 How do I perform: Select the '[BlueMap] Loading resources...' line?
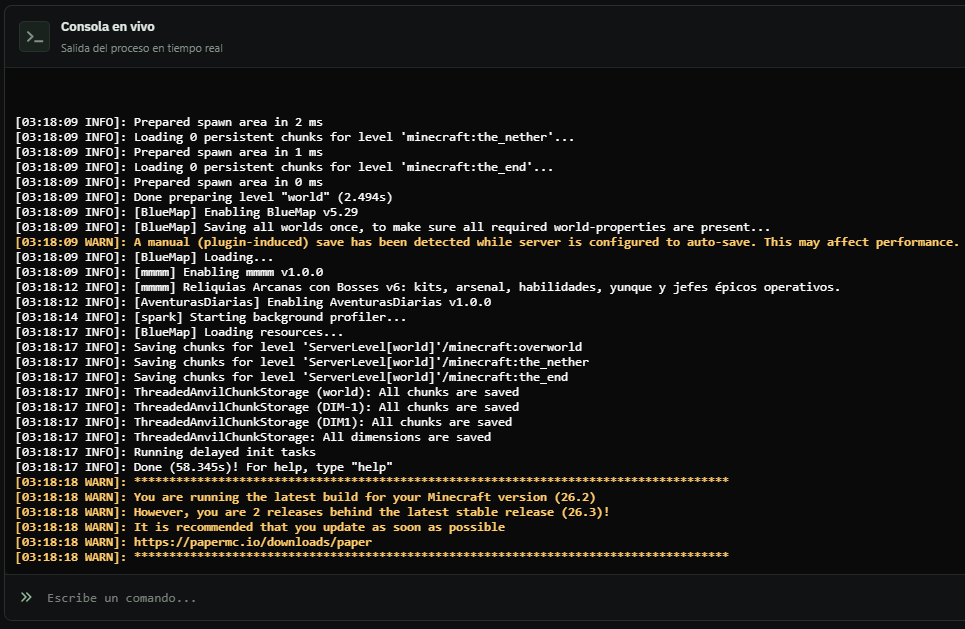pyautogui.click(x=180, y=332)
